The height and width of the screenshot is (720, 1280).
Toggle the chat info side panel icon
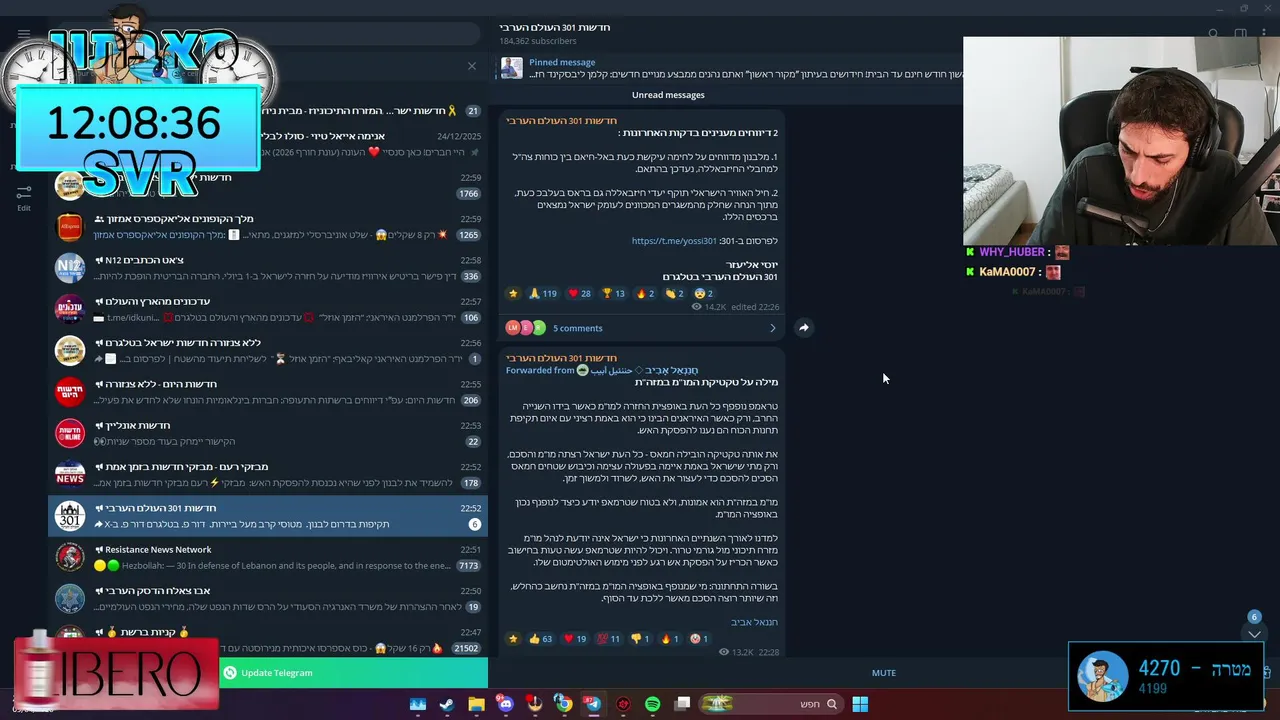click(1240, 33)
